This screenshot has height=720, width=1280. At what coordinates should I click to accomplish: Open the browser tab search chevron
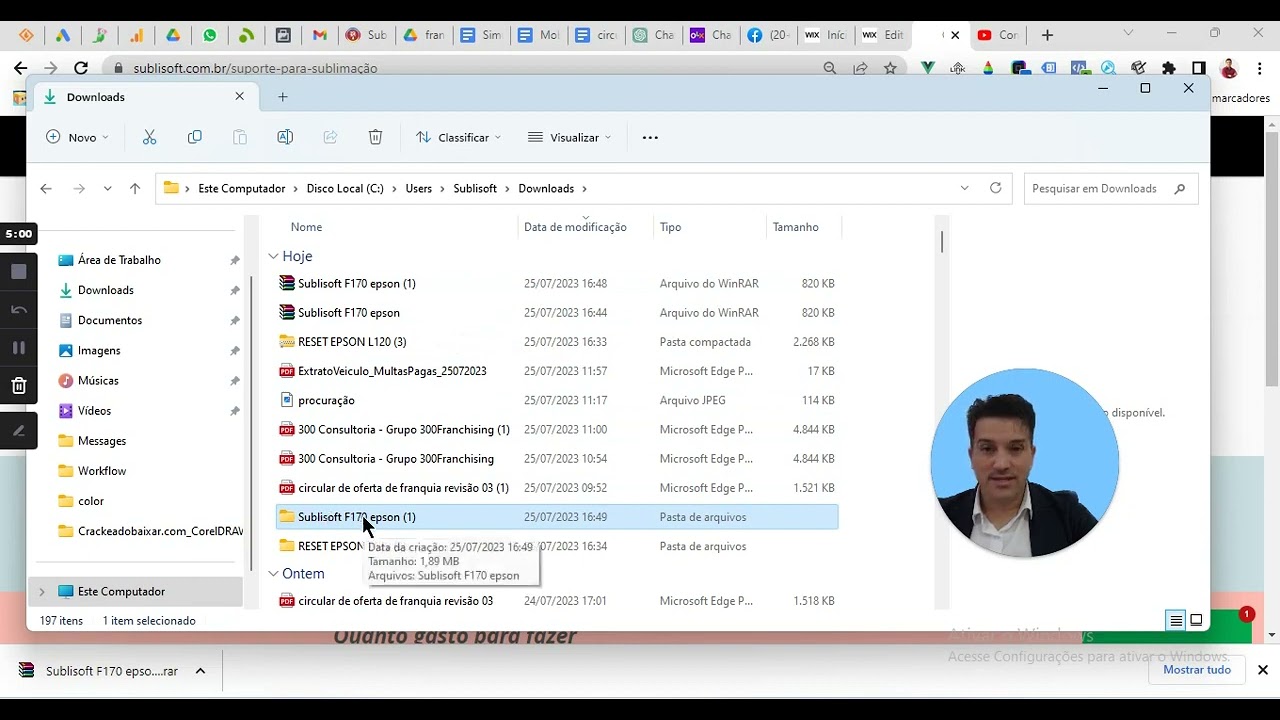click(x=1128, y=34)
